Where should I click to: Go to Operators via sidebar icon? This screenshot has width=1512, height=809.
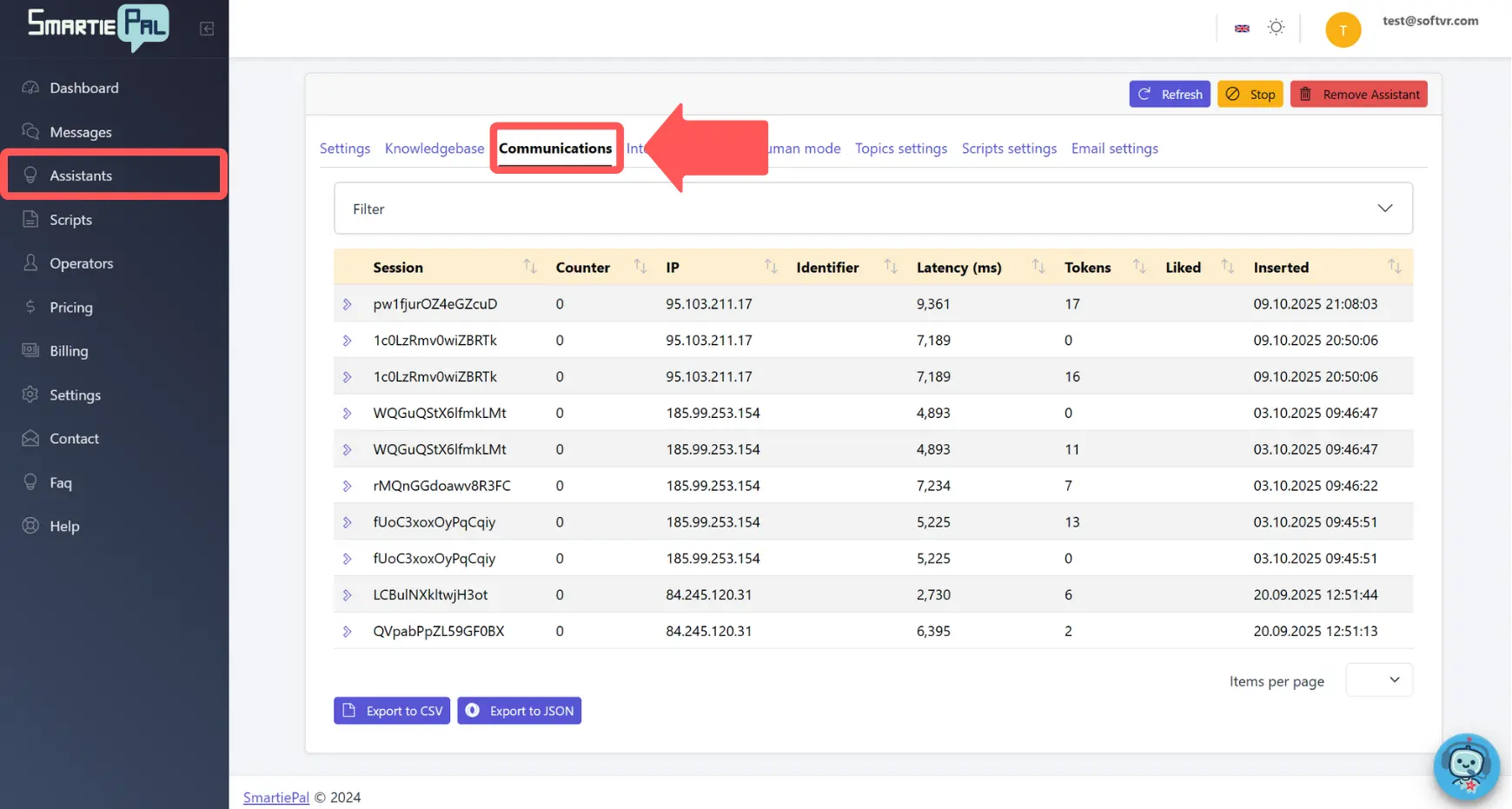pyautogui.click(x=30, y=262)
